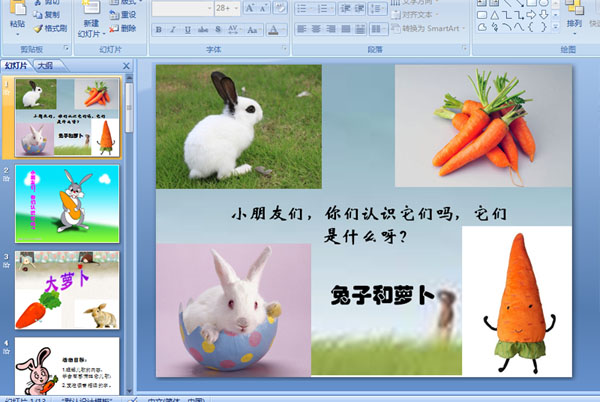600x402 pixels.
Task: Delete the slide using 删除 button
Action: (122, 29)
